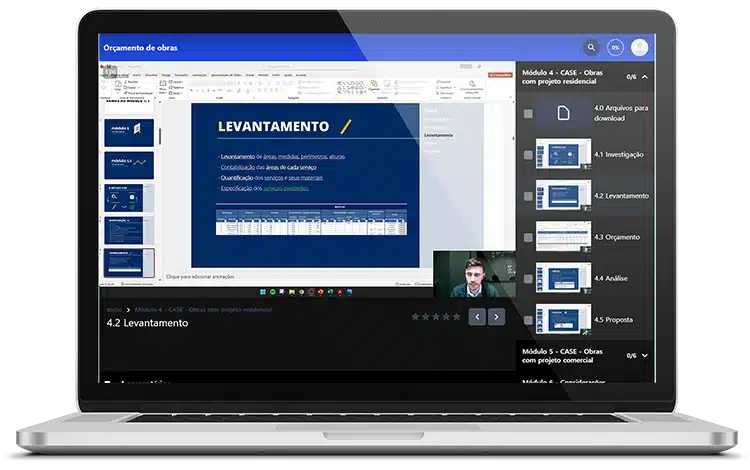Select the highlighted Levantamento slide thumbnail

tap(129, 262)
